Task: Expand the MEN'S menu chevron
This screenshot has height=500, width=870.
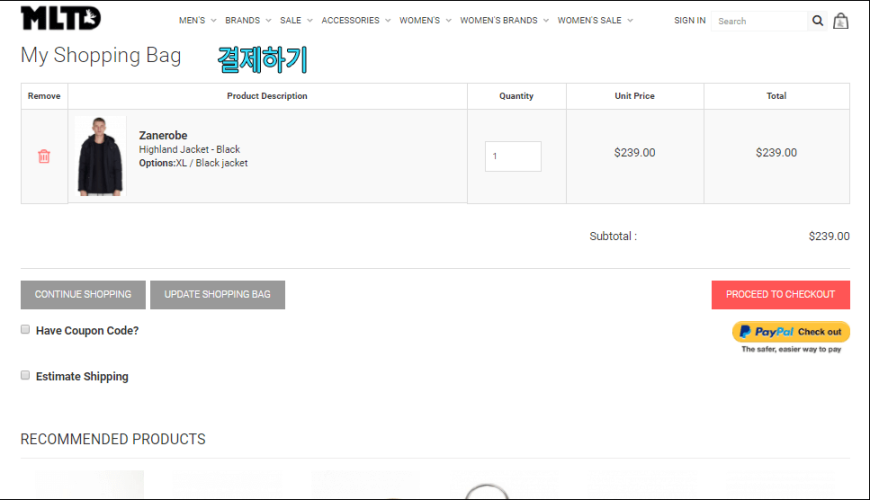Action: click(214, 21)
